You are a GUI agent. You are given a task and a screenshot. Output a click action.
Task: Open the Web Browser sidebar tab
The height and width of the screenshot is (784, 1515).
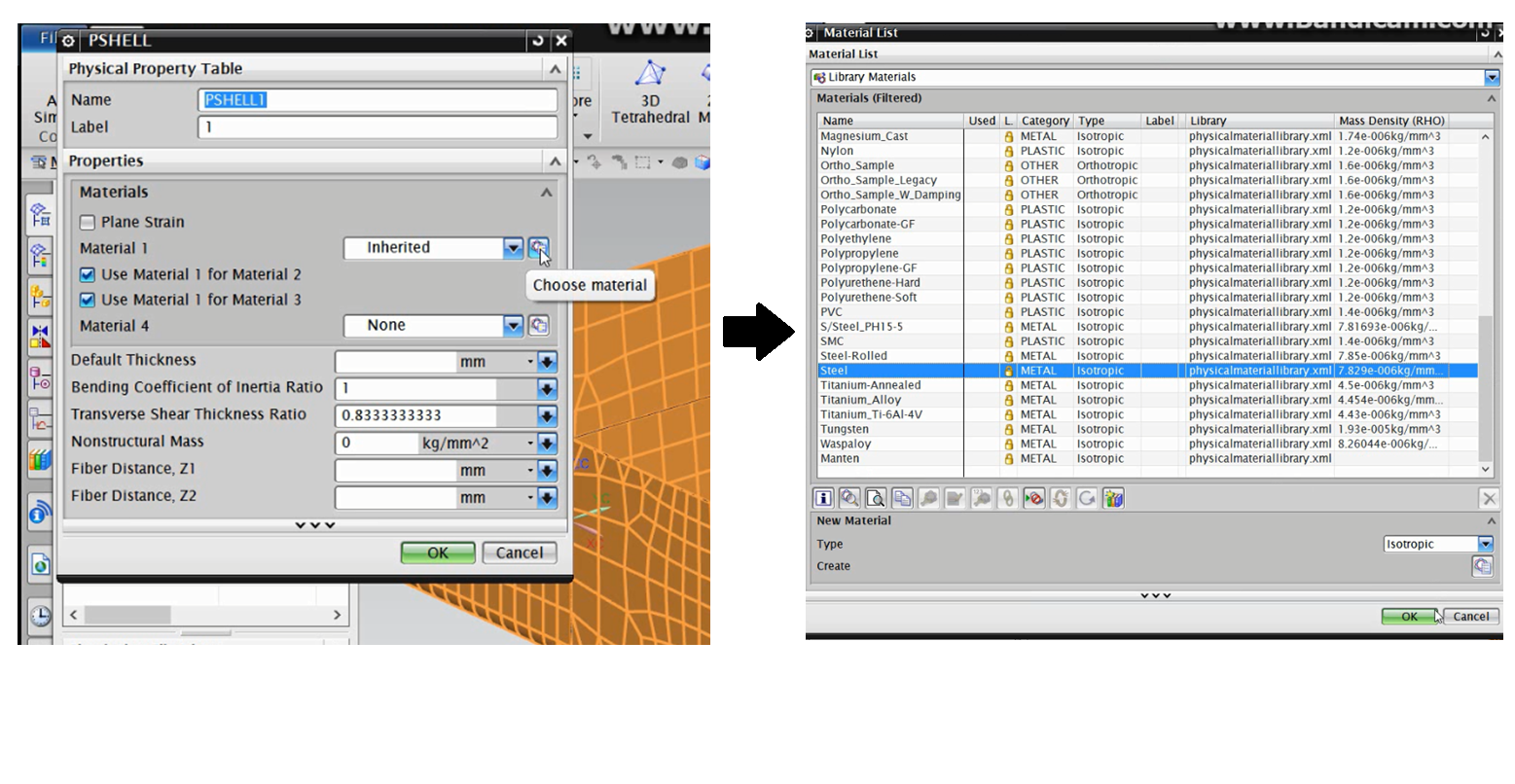click(40, 563)
